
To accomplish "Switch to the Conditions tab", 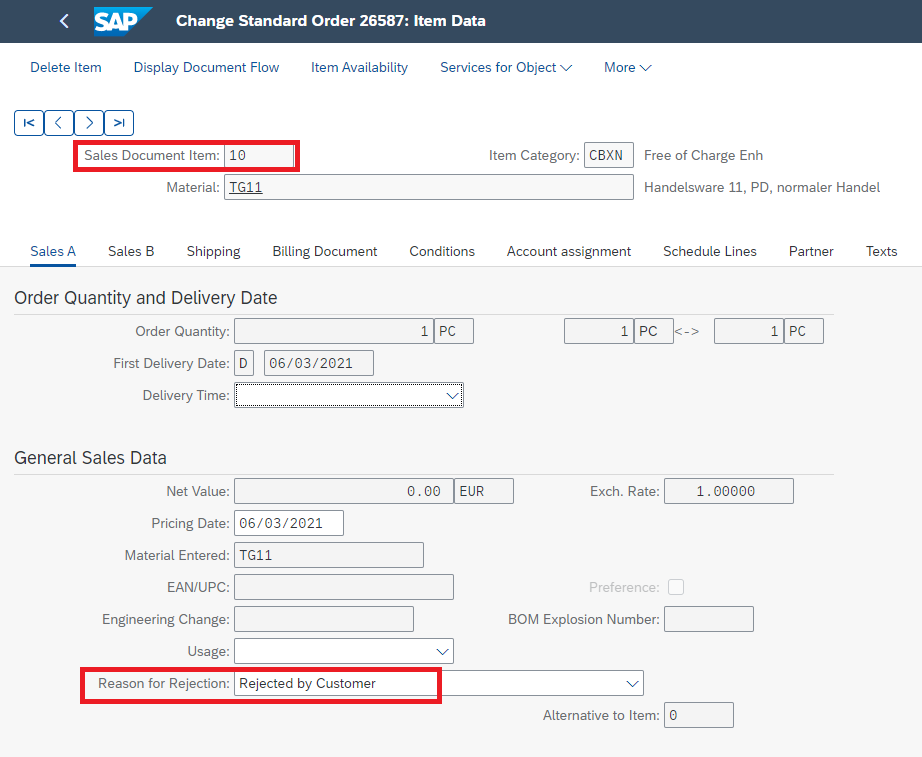I will tap(442, 251).
